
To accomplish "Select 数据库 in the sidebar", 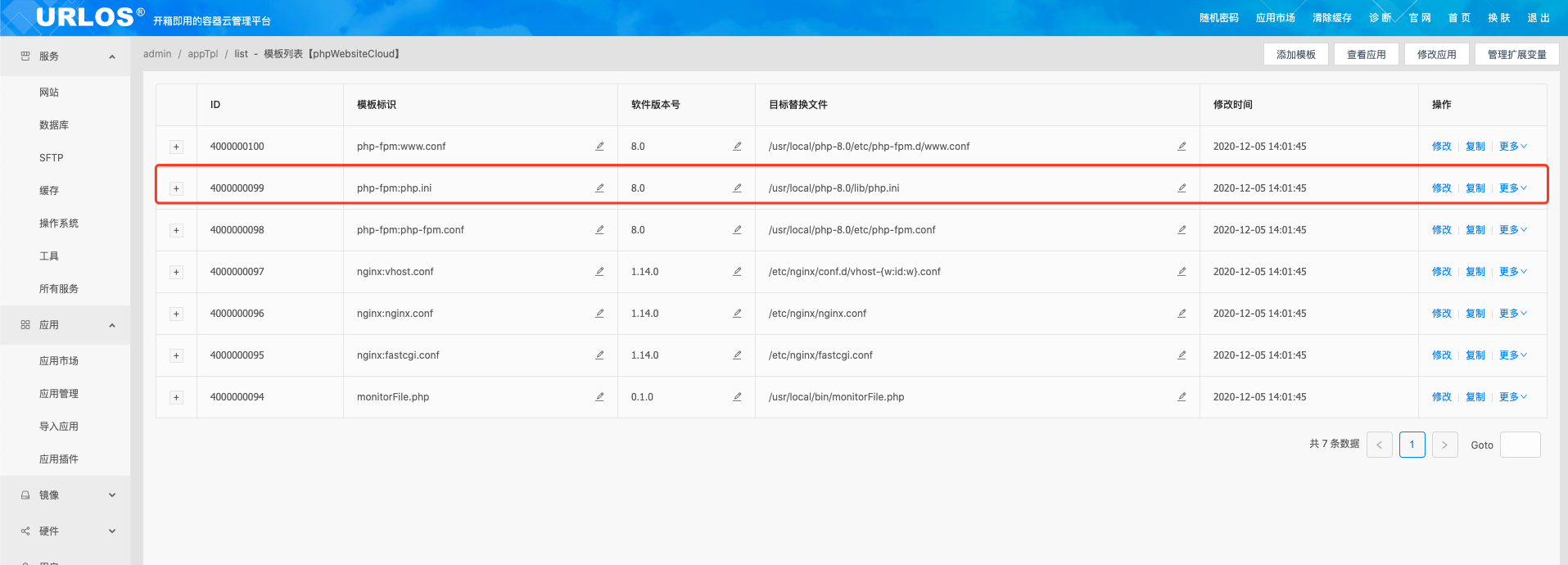I will click(54, 125).
